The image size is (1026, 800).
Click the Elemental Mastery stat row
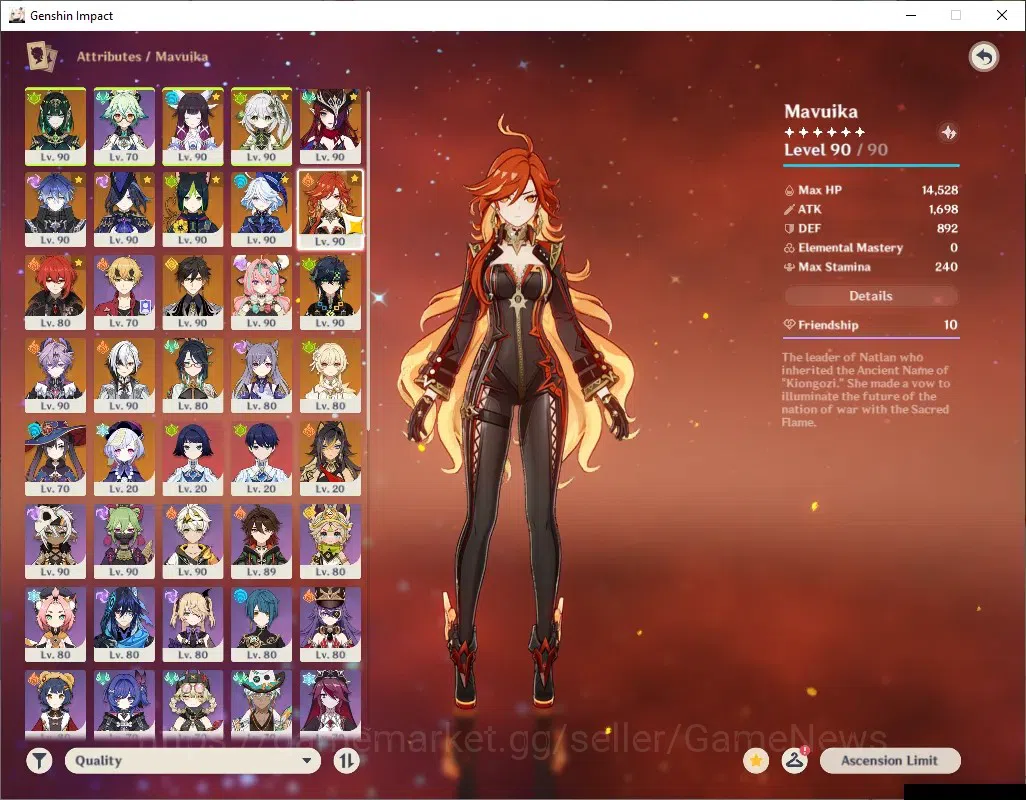pos(871,247)
